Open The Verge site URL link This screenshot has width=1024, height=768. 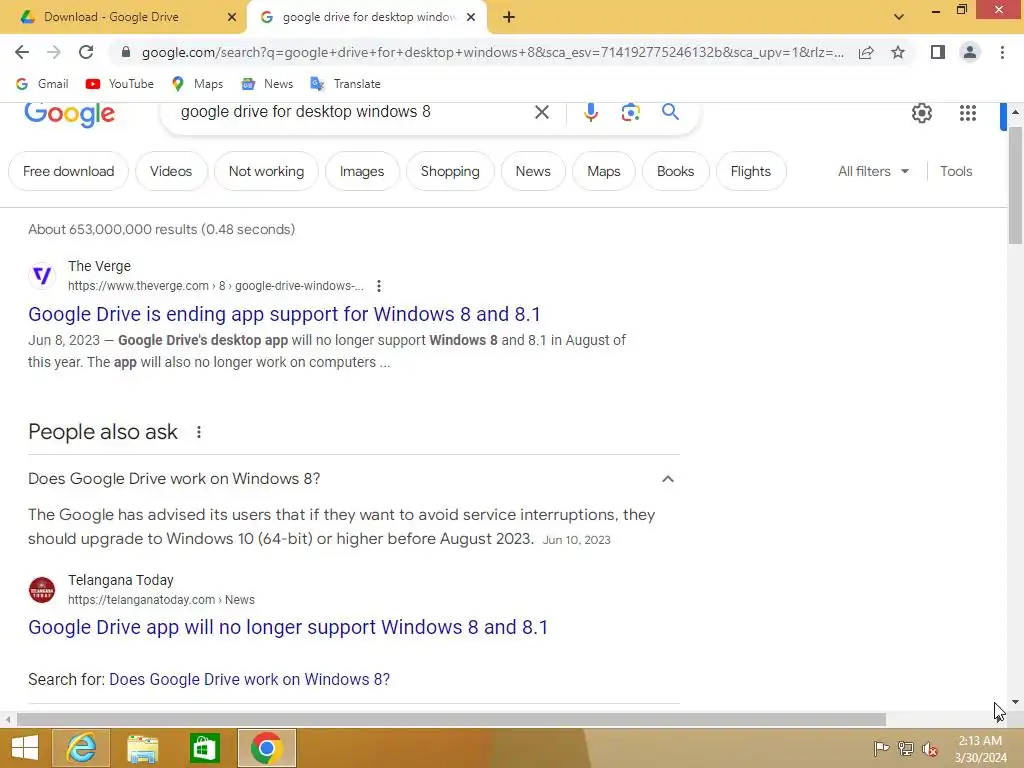tap(216, 286)
